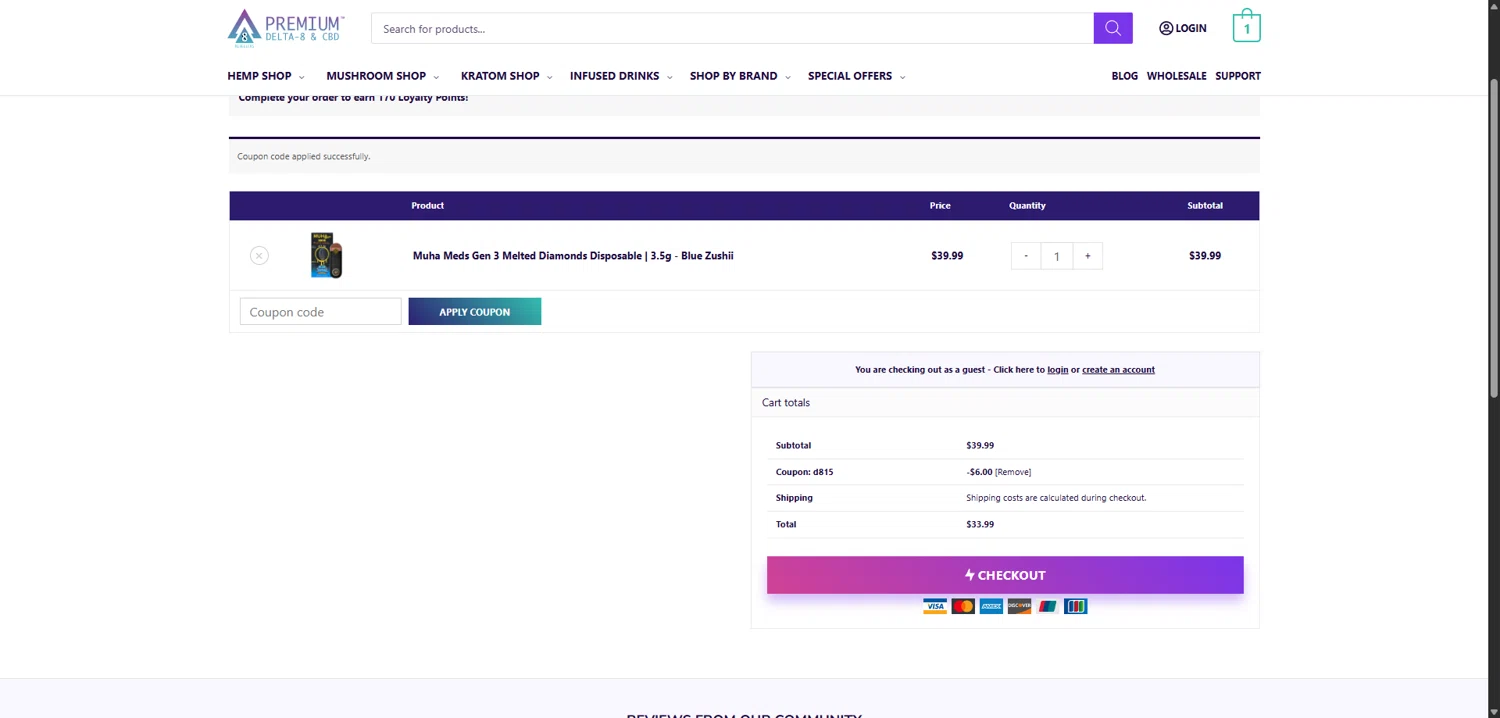The width and height of the screenshot is (1500, 718).
Task: Click the guest checkout login link
Action: coord(1058,370)
